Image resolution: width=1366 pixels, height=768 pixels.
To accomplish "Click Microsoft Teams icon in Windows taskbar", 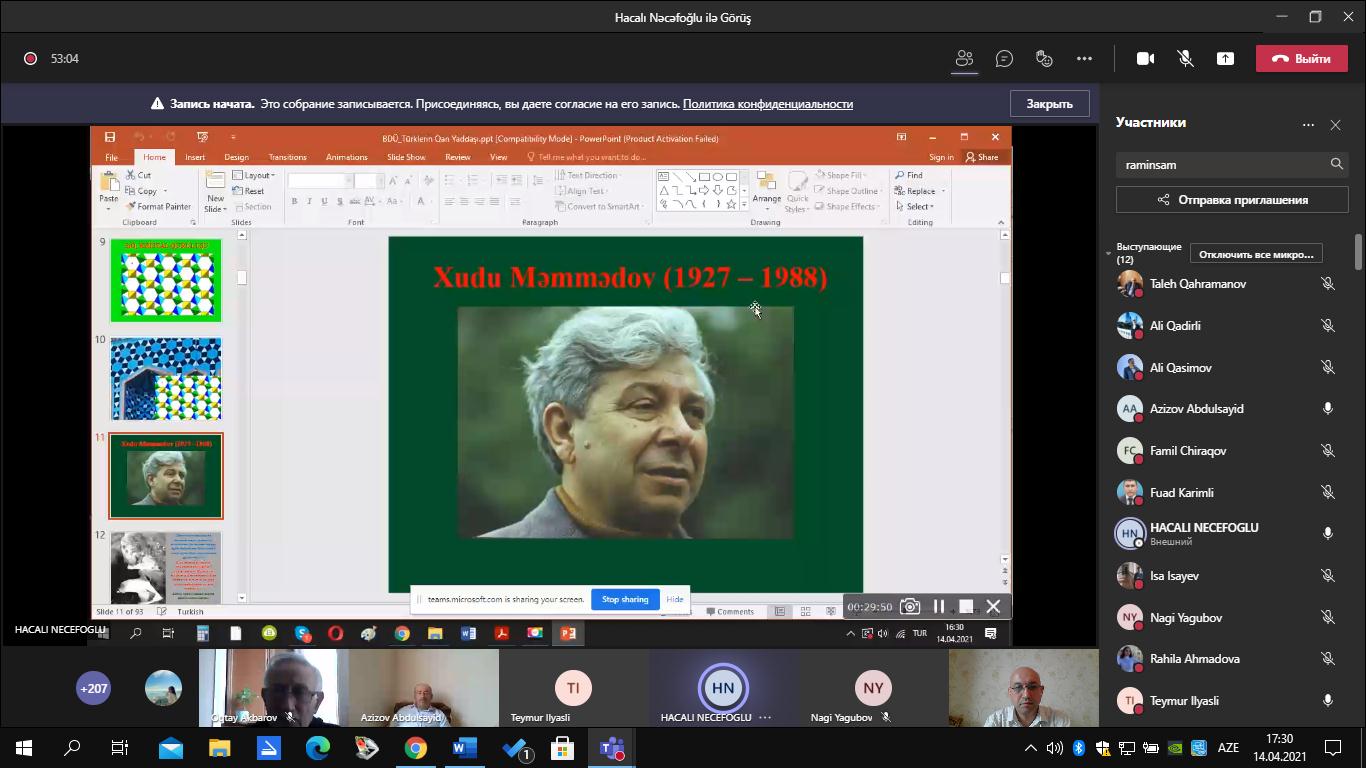I will pyautogui.click(x=611, y=748).
